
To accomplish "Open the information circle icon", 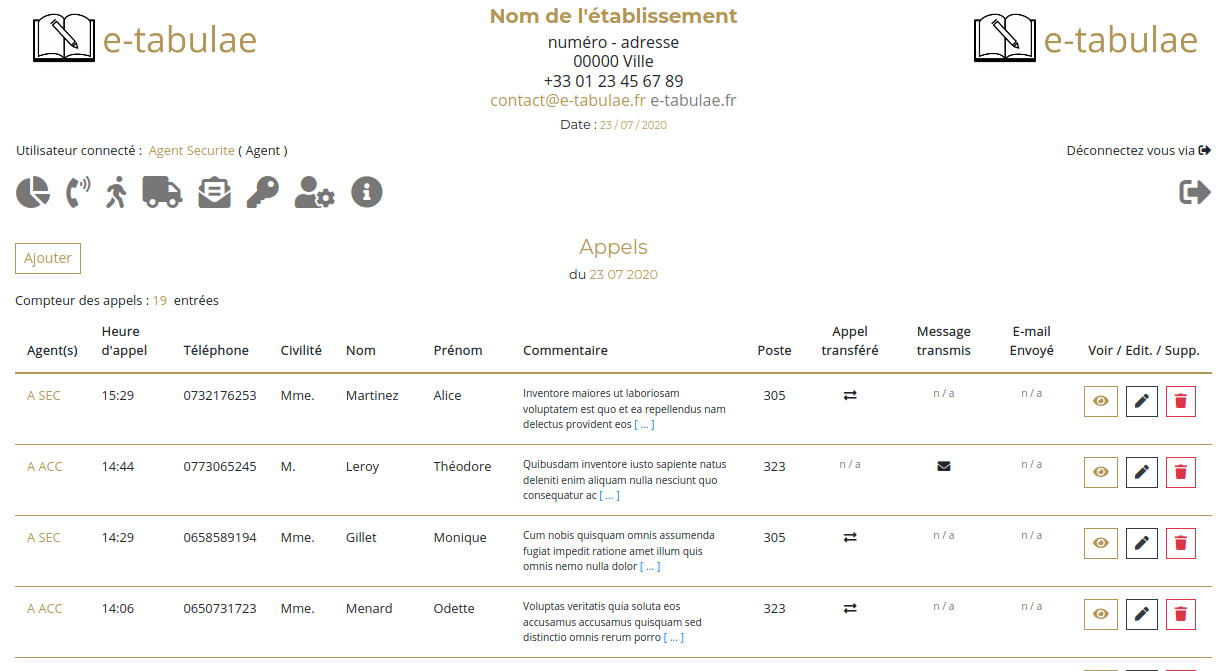I will [x=367, y=192].
